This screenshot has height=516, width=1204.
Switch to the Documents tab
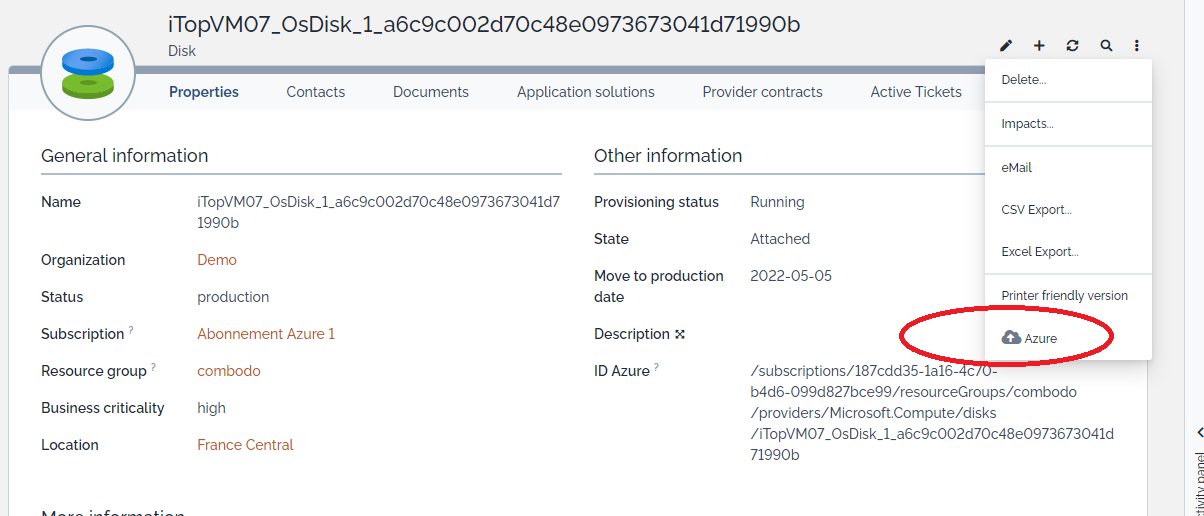430,92
